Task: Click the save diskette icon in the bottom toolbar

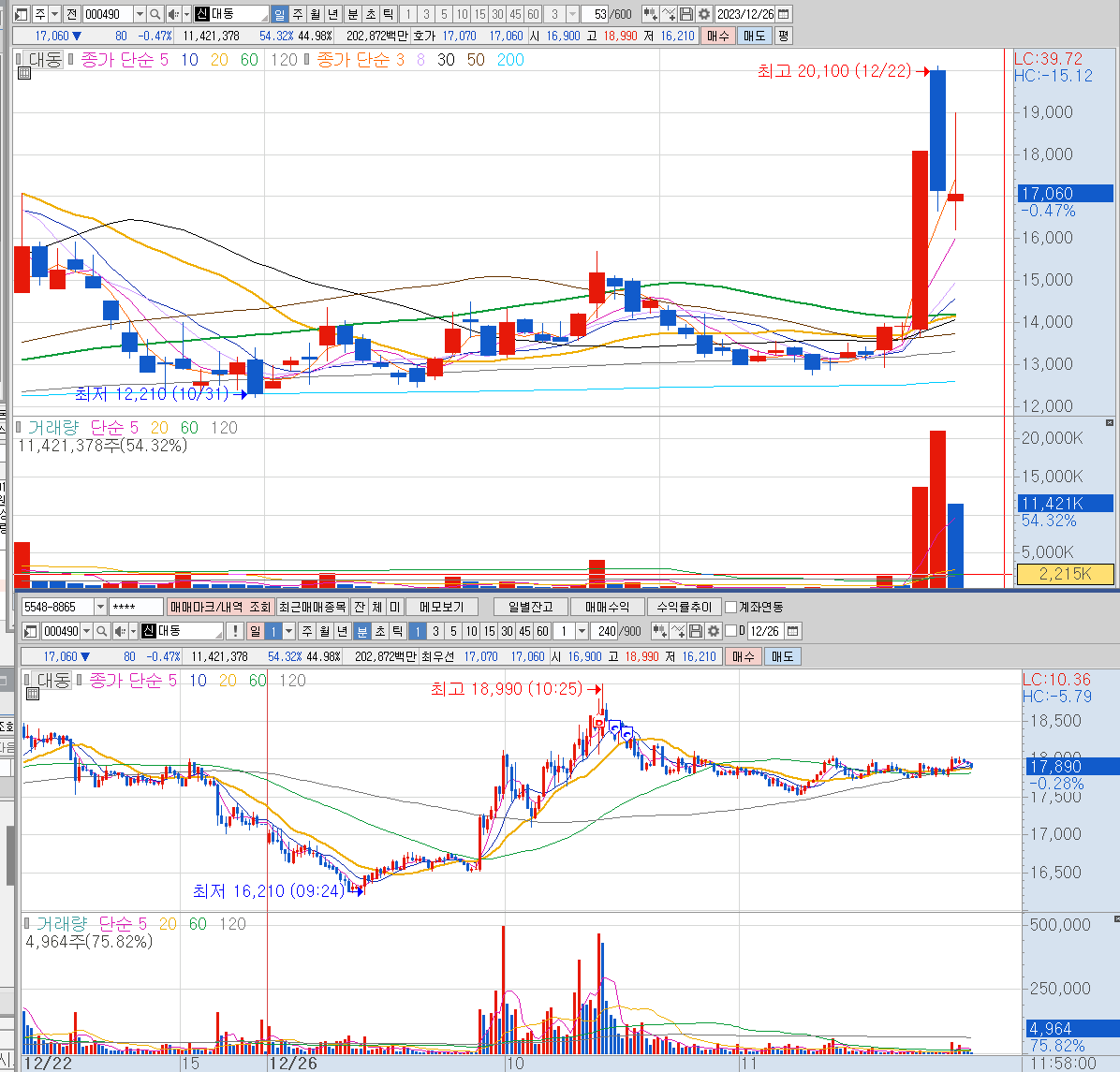Action: [x=696, y=631]
